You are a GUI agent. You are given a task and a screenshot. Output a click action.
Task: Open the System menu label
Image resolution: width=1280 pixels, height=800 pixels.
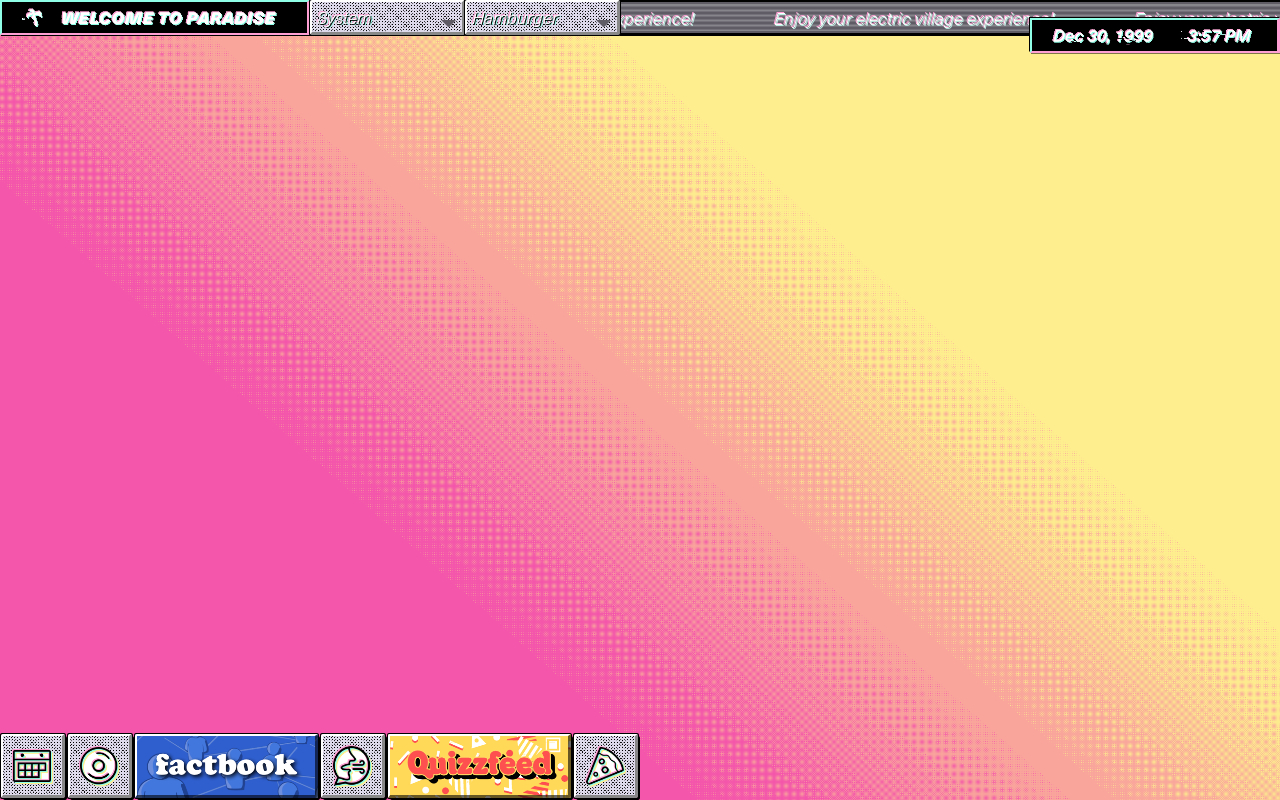(x=345, y=19)
